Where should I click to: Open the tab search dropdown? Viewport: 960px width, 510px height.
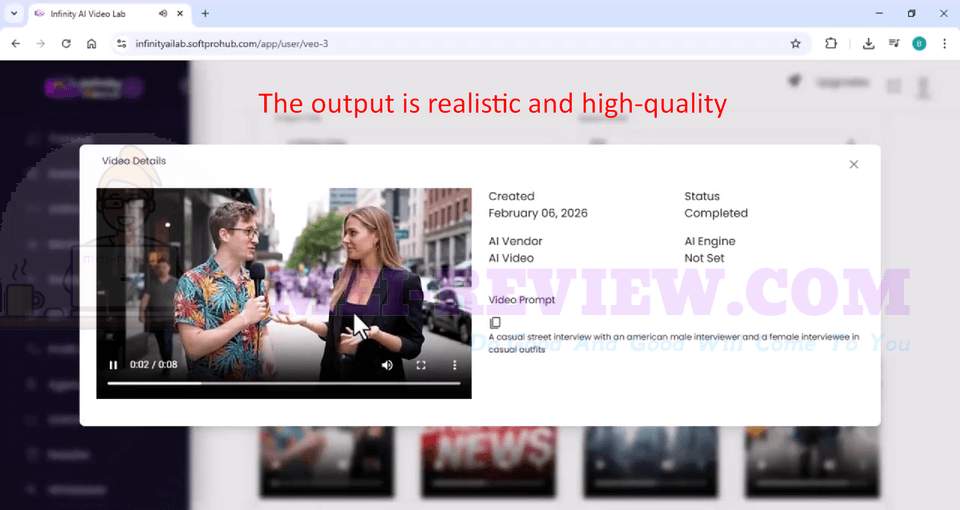pos(14,13)
